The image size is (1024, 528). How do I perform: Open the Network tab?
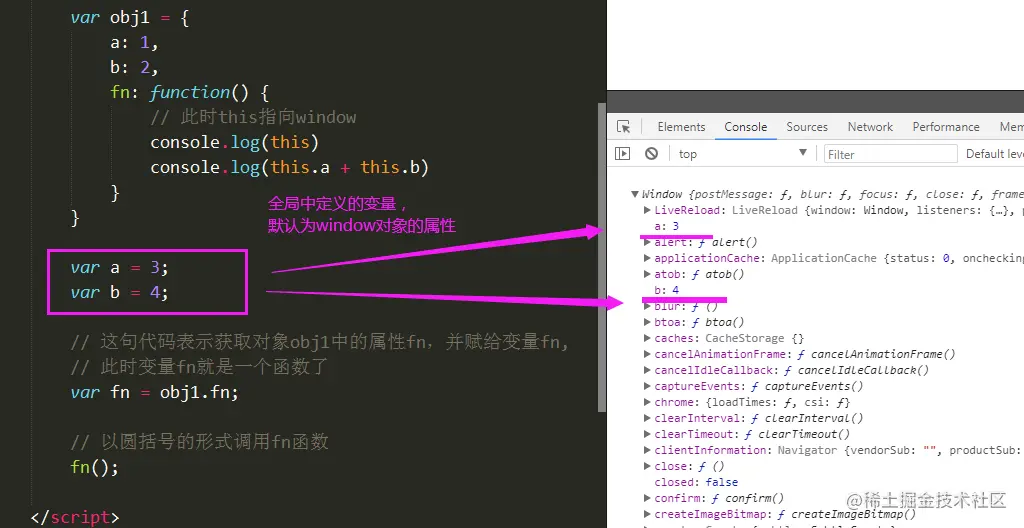point(870,127)
